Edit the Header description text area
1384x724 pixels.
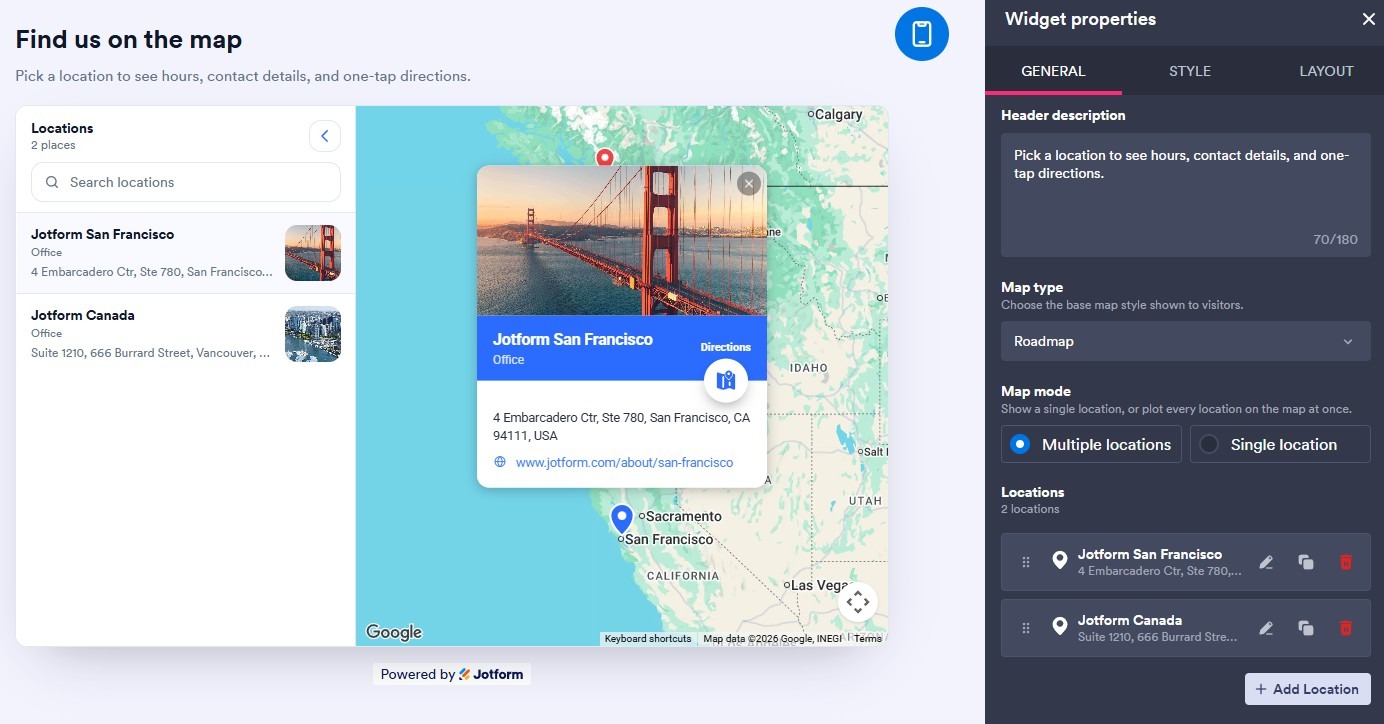point(1185,195)
